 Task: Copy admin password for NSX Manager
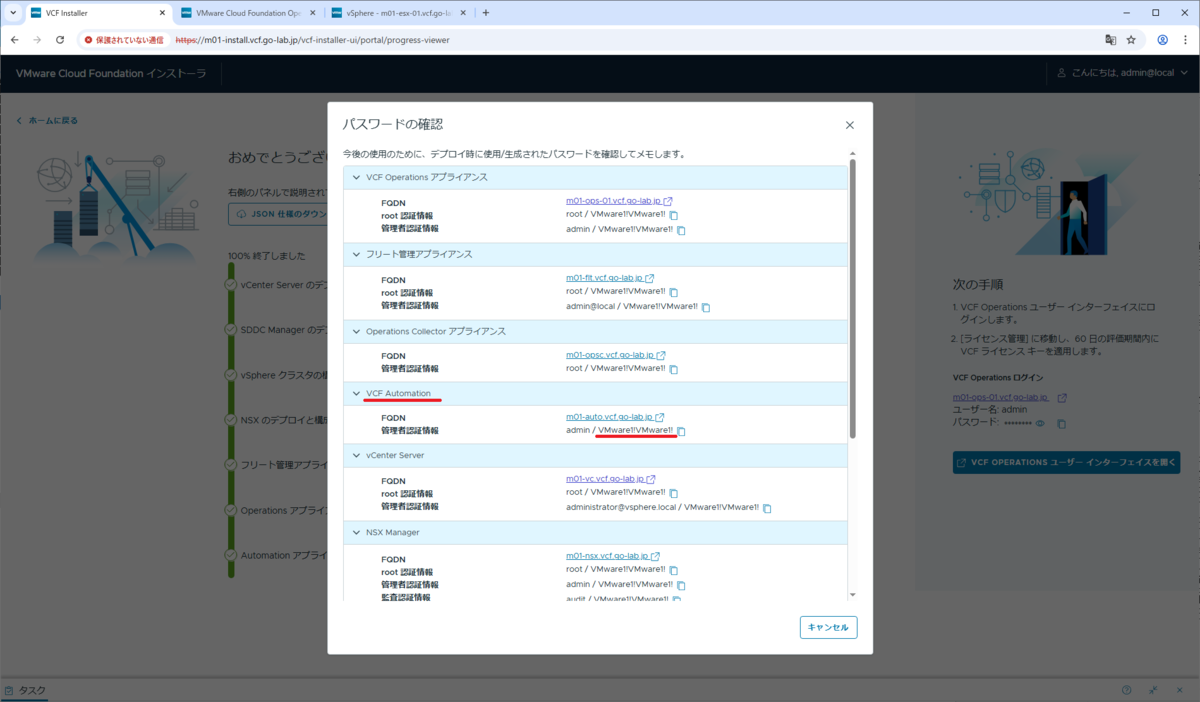(681, 585)
